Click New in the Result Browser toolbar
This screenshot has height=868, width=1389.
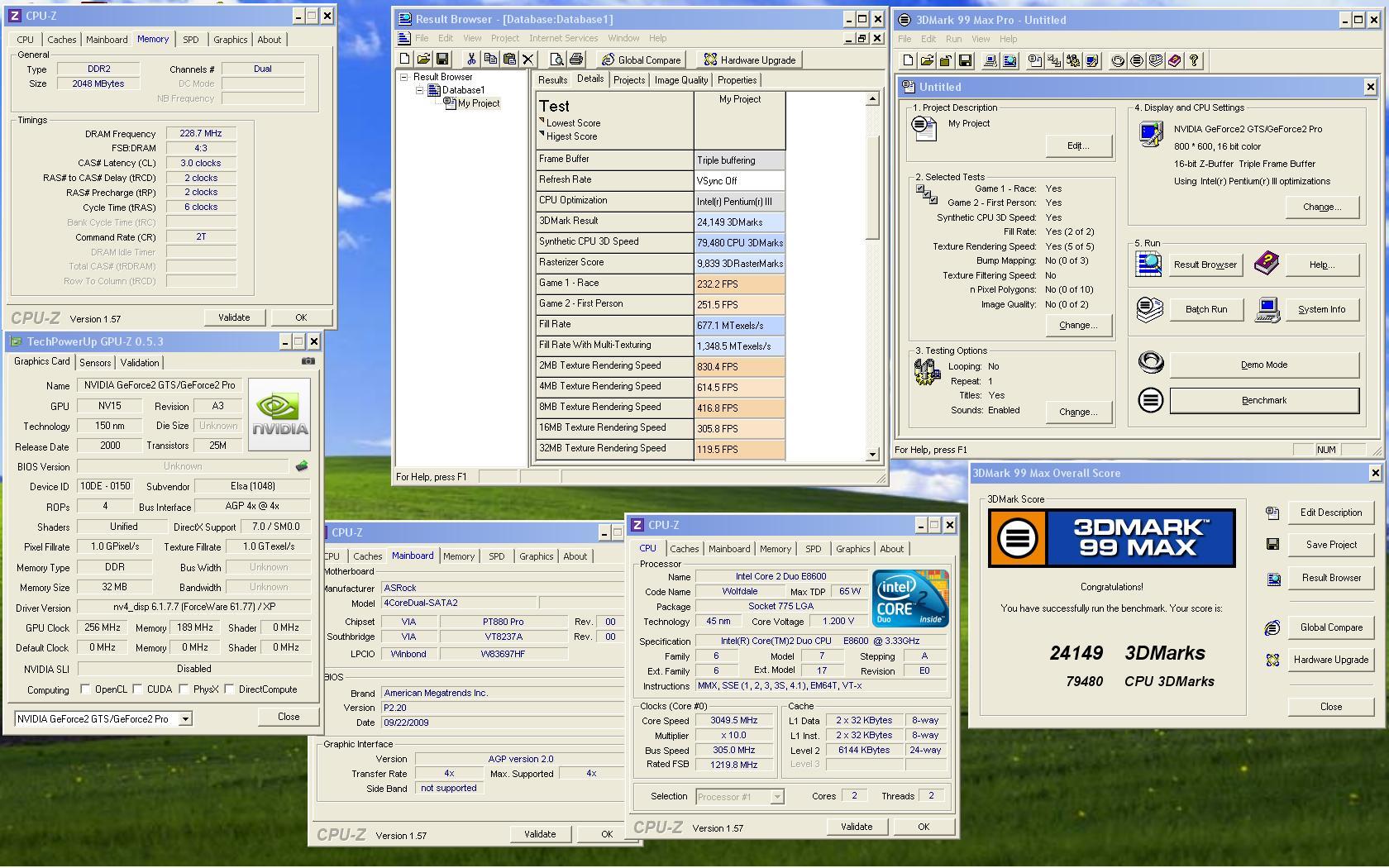coord(404,60)
